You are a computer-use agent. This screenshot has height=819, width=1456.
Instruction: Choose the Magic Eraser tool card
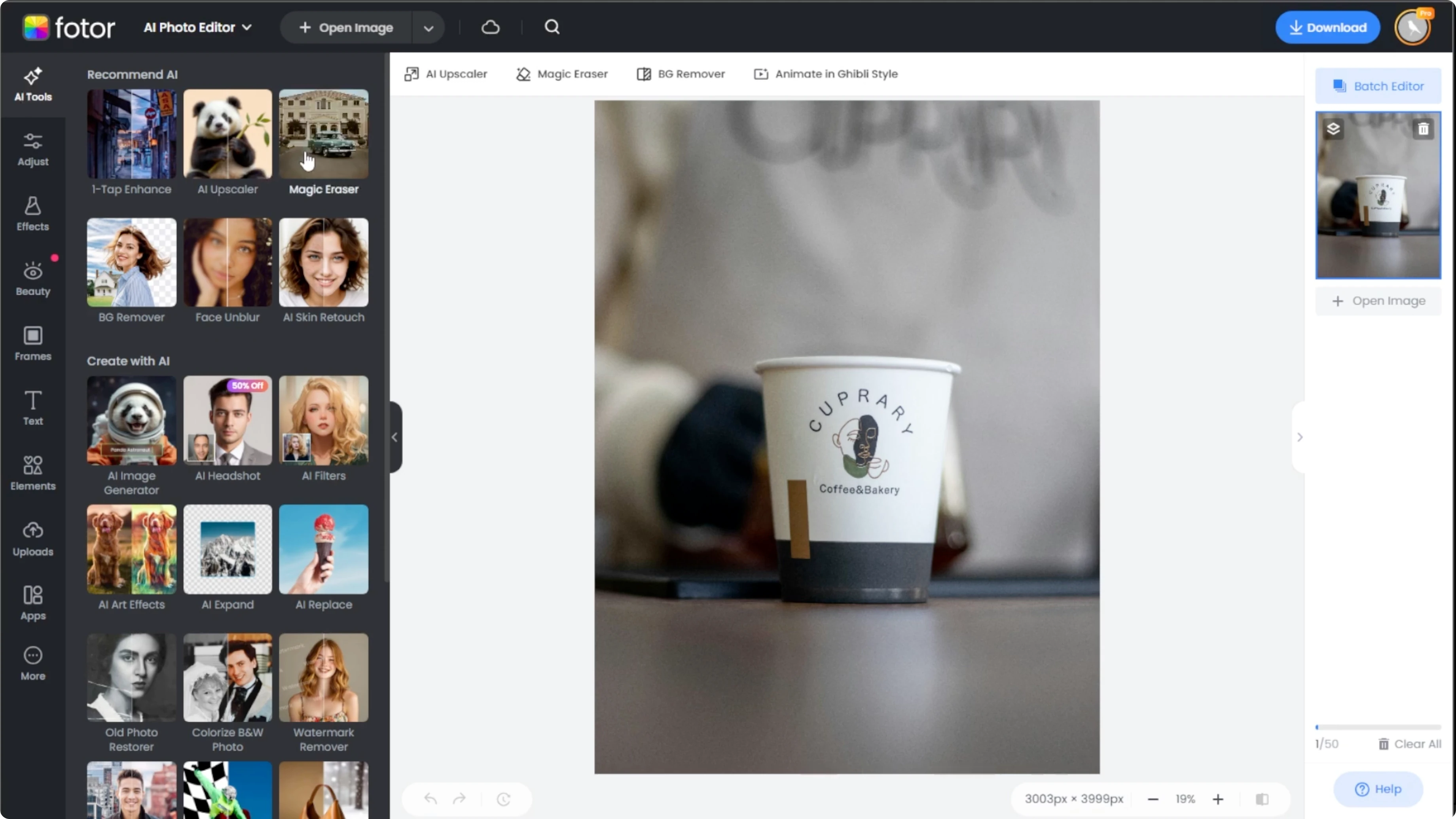point(323,143)
